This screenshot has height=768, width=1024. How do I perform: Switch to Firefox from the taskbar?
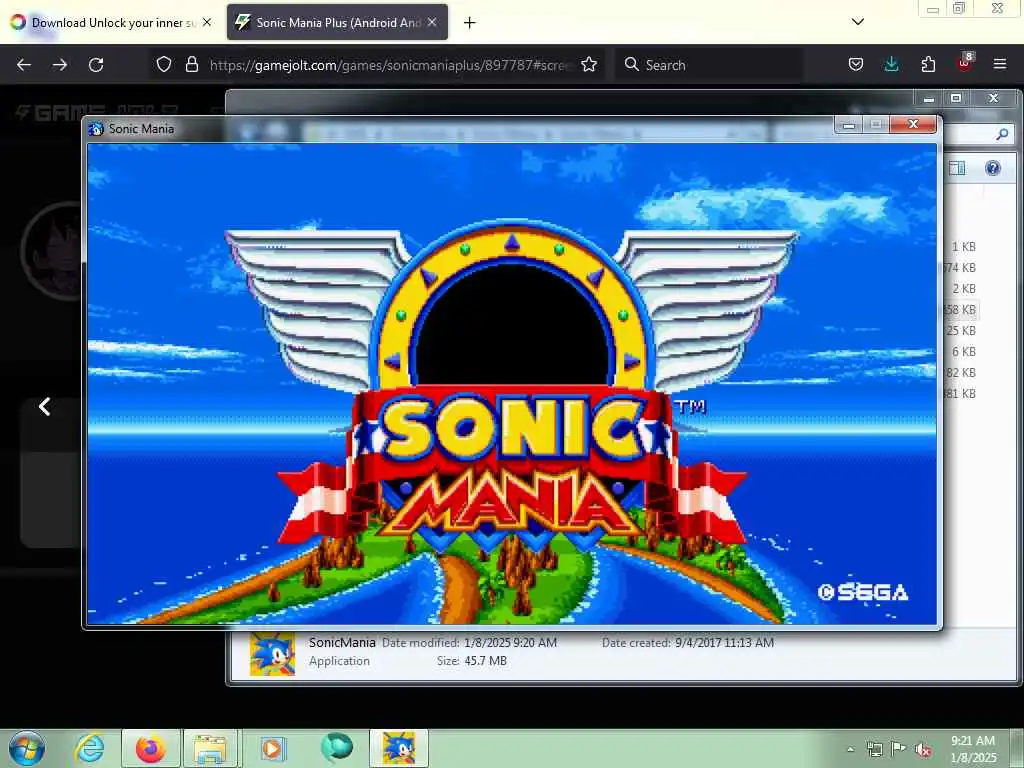pyautogui.click(x=151, y=748)
